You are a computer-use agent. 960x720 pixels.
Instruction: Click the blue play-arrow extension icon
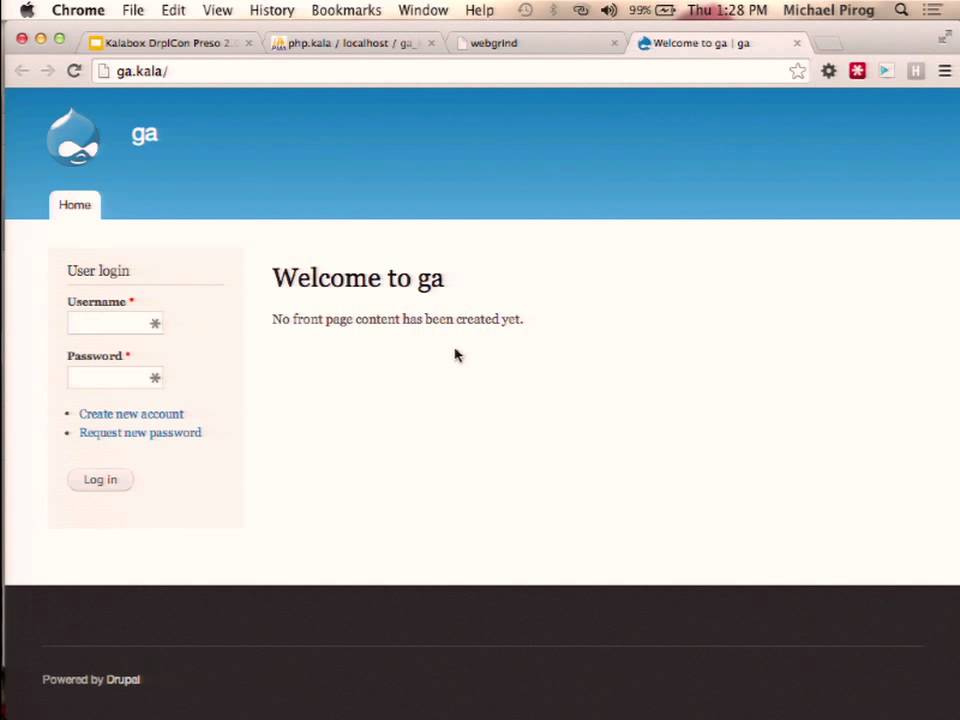[x=886, y=71]
